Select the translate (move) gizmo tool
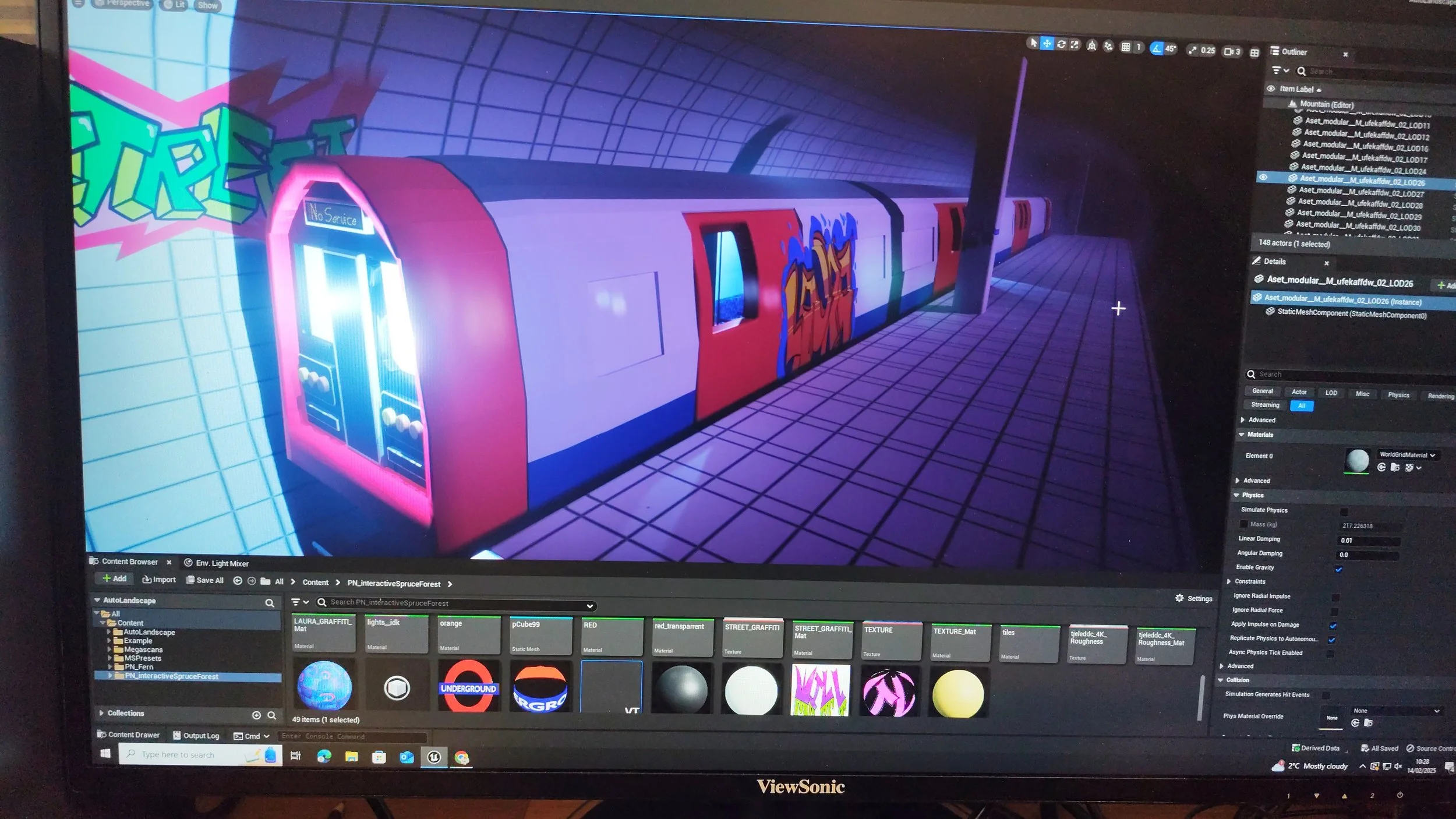 coord(1047,44)
